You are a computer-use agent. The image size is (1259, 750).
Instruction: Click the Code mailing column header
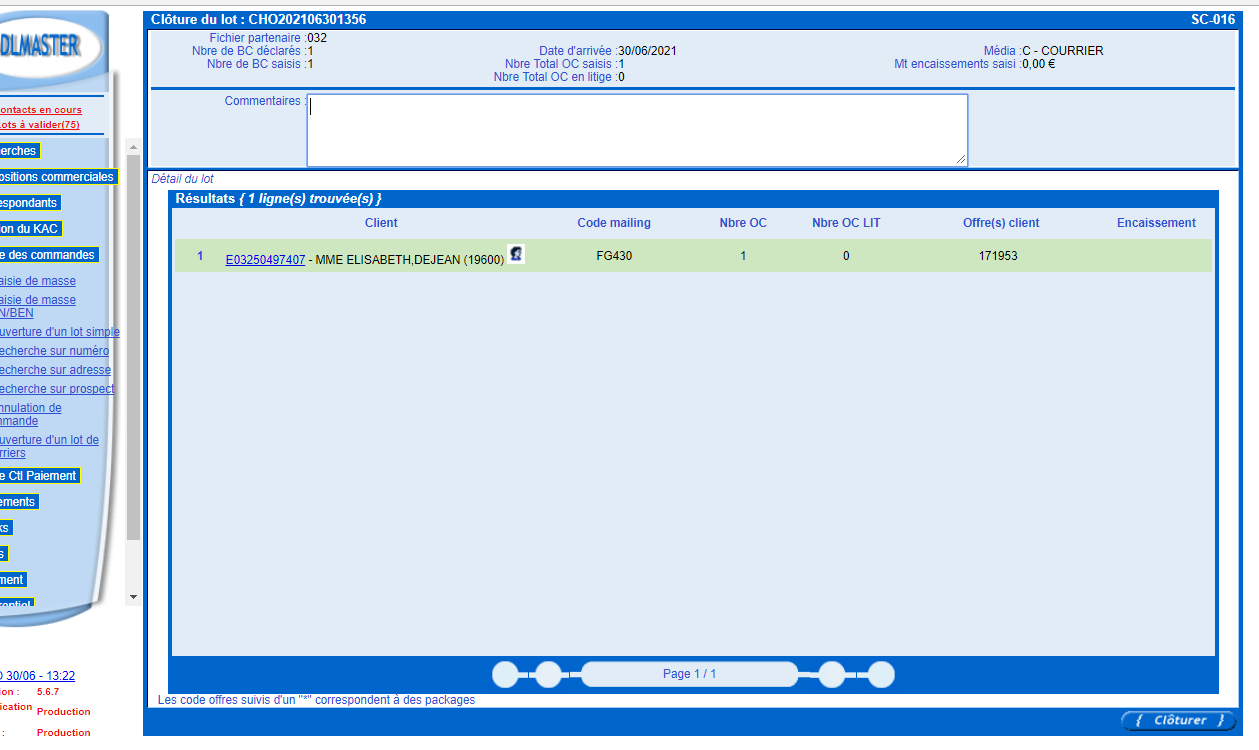(x=614, y=223)
